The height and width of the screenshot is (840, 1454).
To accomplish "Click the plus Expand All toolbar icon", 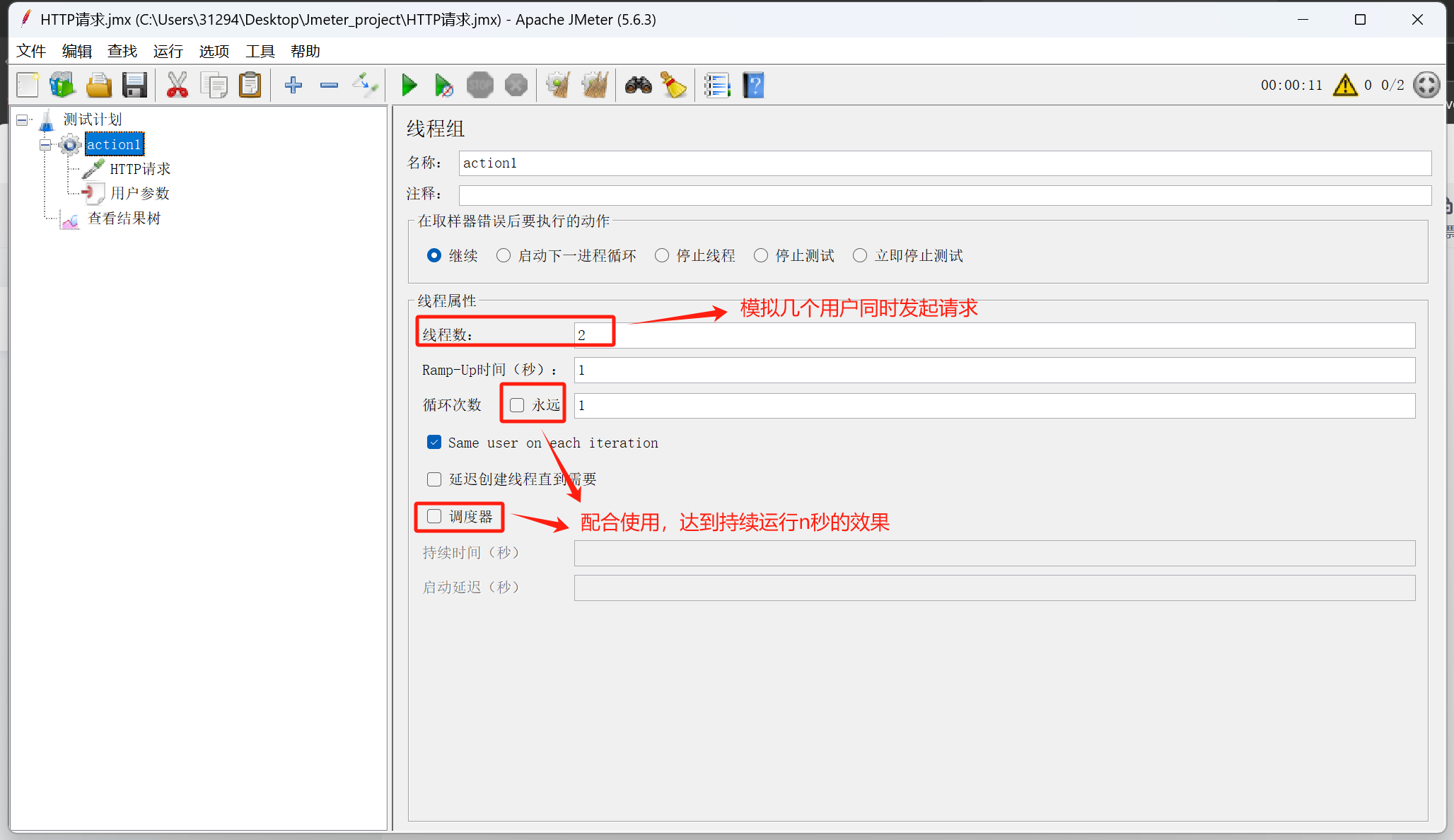I will click(x=293, y=86).
